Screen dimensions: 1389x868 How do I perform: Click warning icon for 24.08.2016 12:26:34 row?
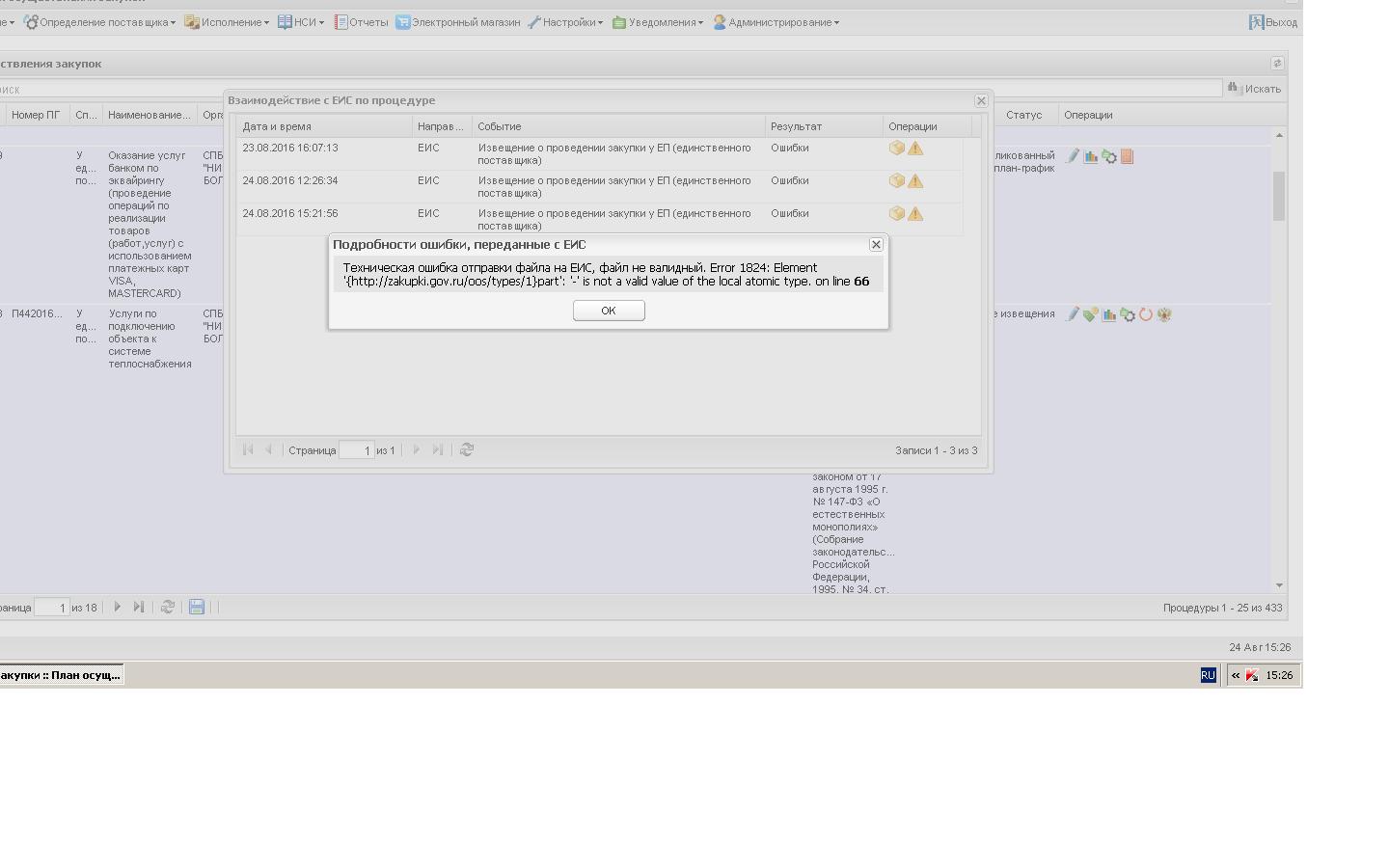click(x=915, y=181)
